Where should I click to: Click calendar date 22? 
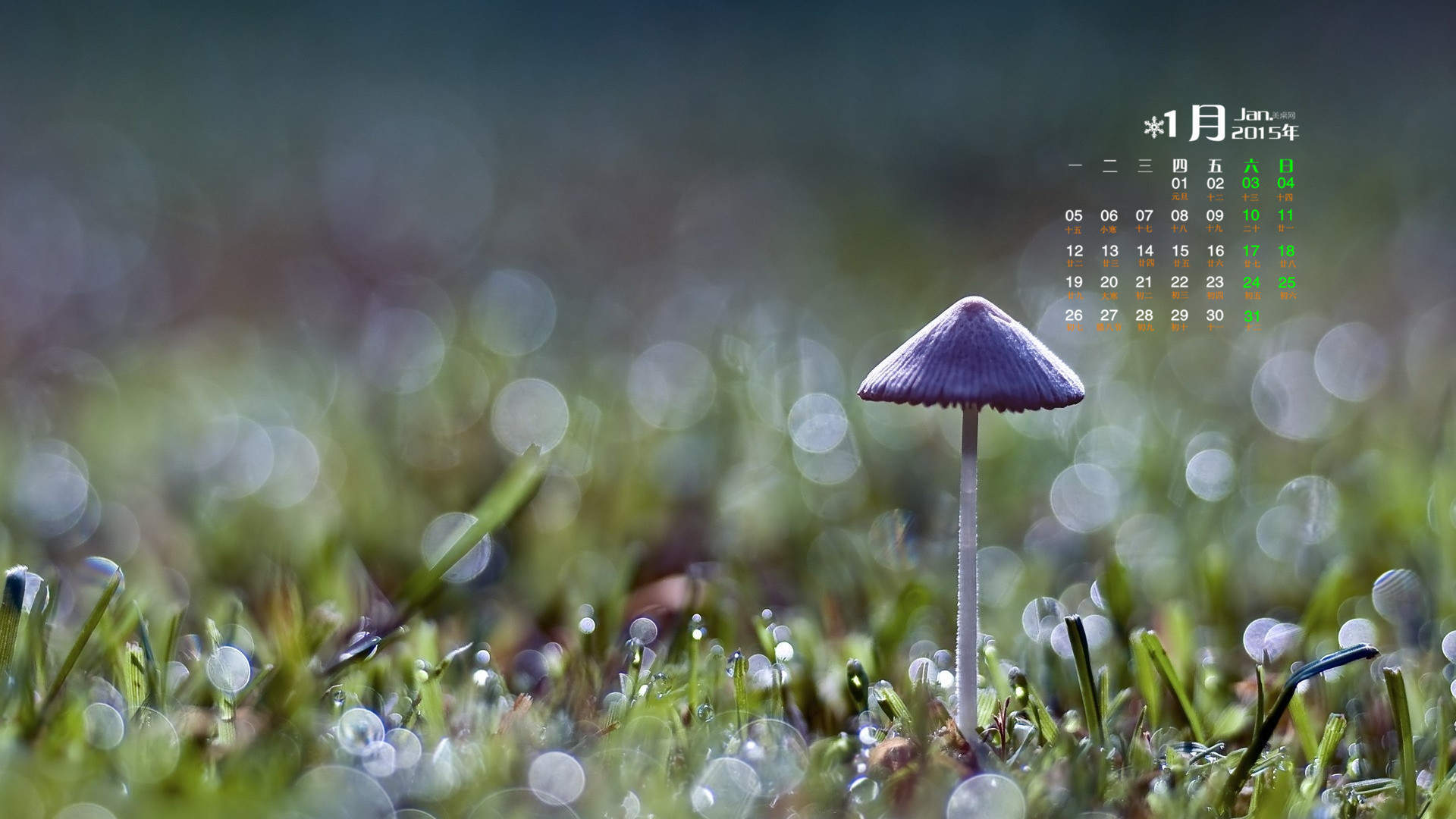[x=1179, y=282]
